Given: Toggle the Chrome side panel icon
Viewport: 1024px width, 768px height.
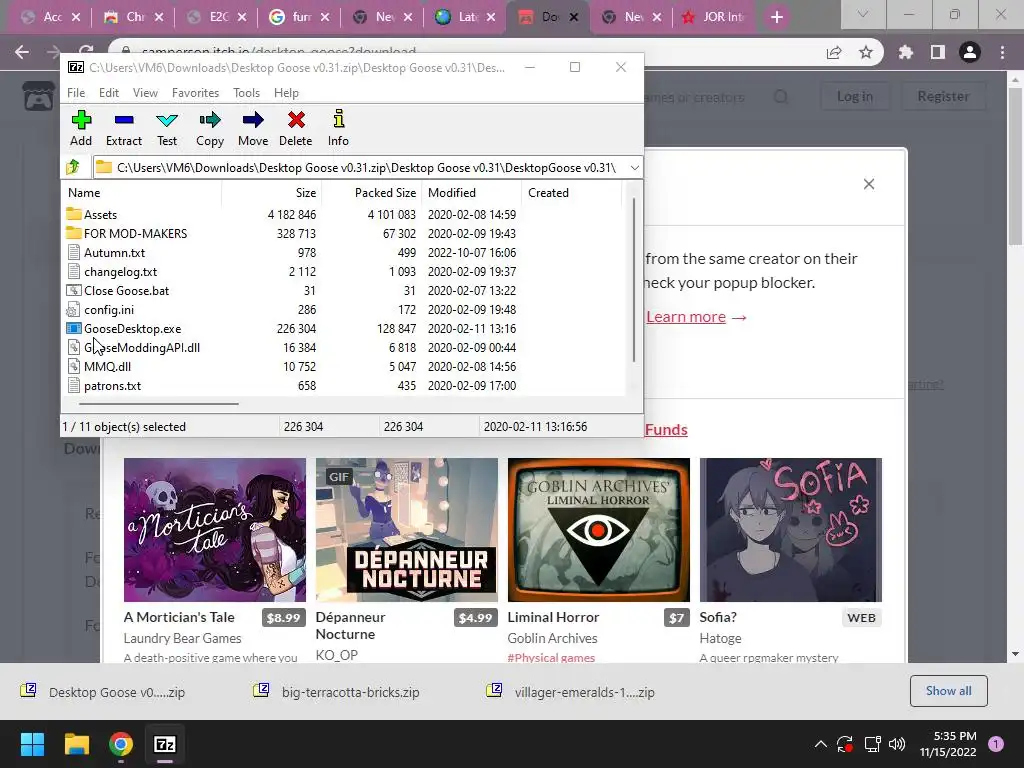Looking at the screenshot, I should [938, 52].
